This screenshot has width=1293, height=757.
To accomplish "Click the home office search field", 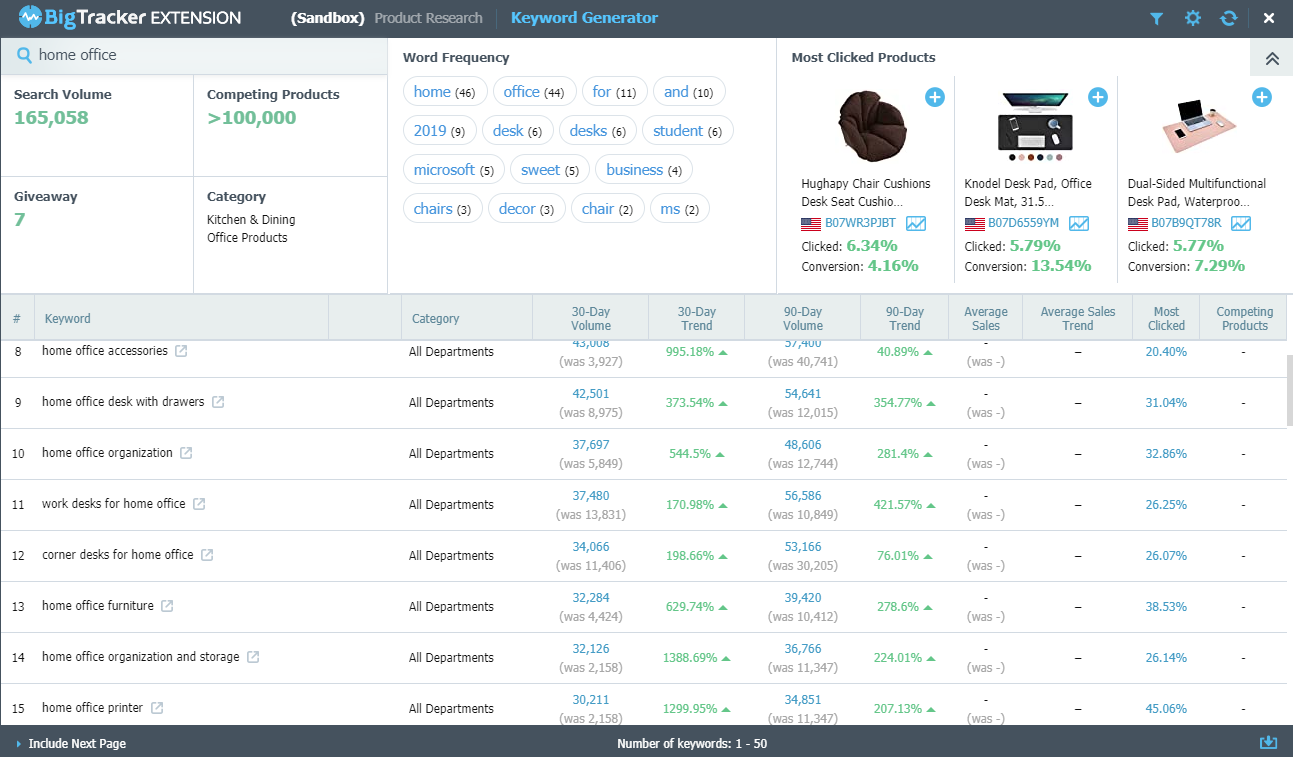I will (x=194, y=56).
